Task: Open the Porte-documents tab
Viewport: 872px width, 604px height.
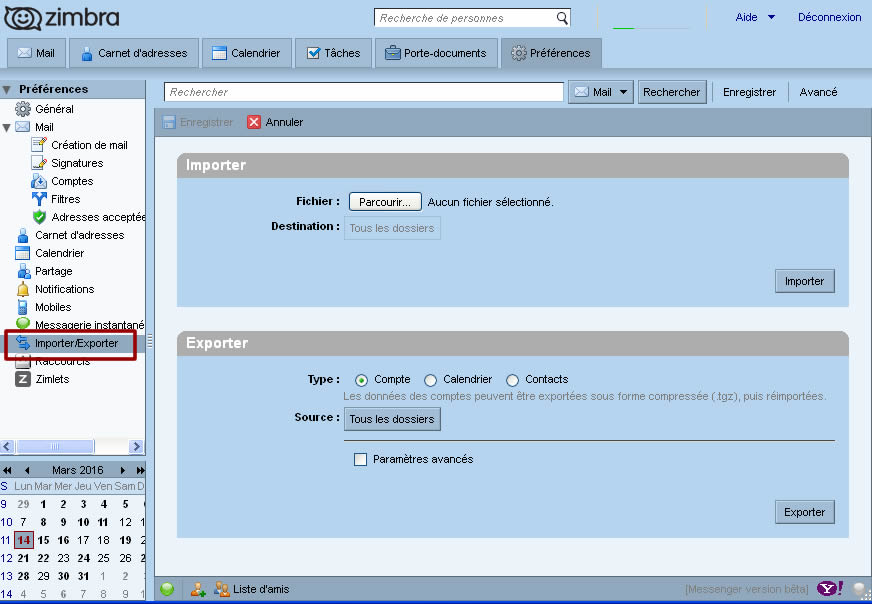Action: coord(436,53)
